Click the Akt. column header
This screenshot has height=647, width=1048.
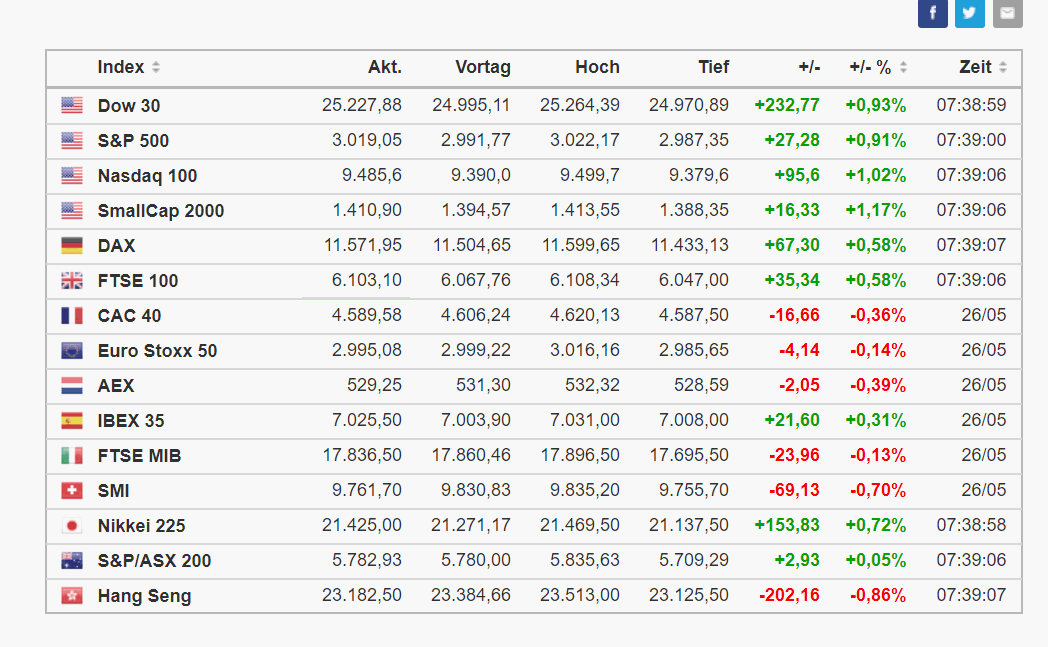[x=384, y=68]
